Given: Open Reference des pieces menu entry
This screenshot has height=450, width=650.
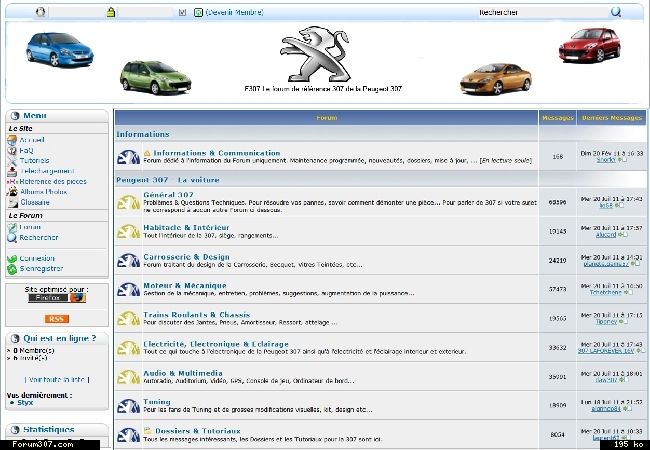Looking at the screenshot, I should [x=53, y=181].
